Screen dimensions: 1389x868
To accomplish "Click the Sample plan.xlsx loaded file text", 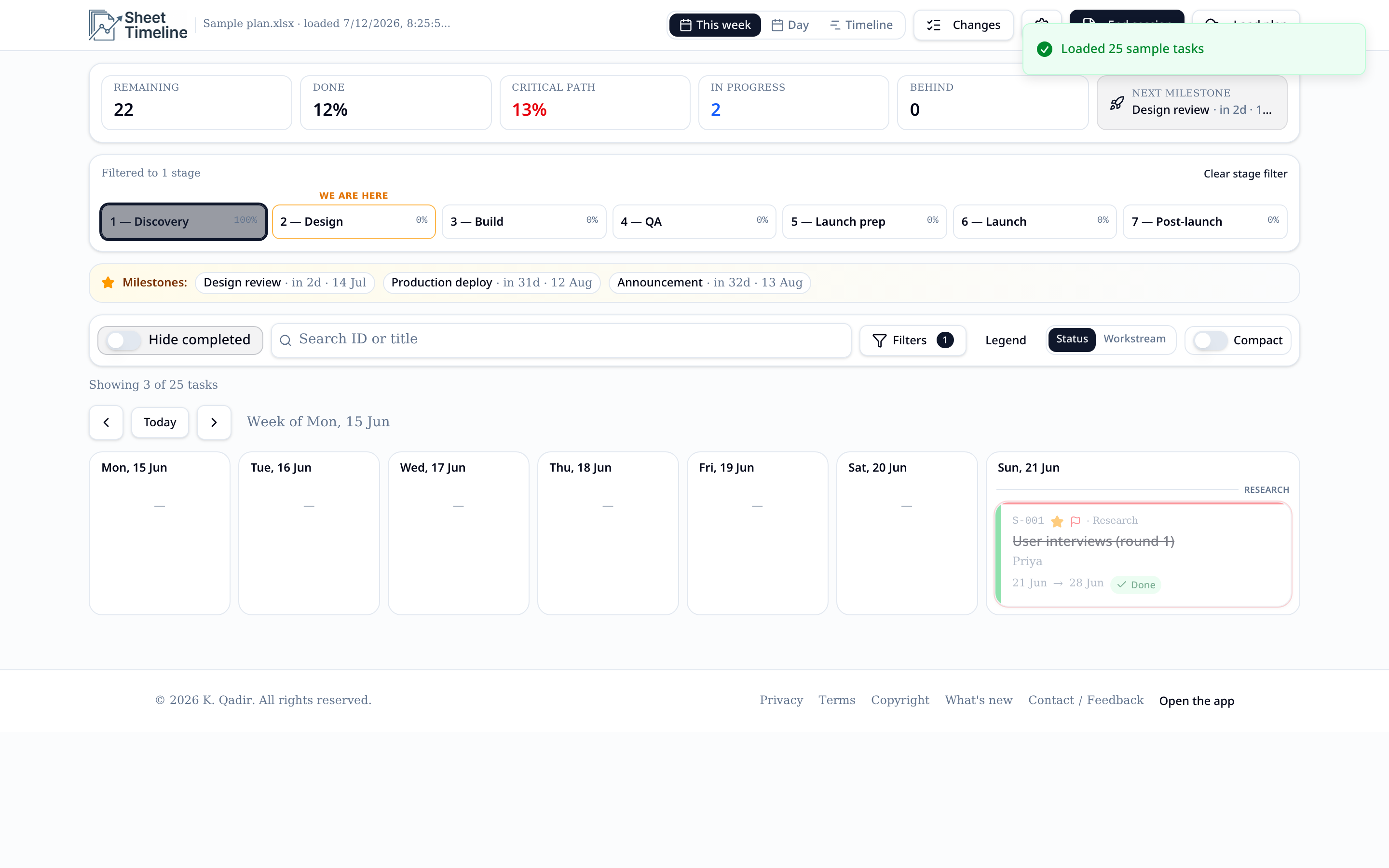I will (327, 24).
